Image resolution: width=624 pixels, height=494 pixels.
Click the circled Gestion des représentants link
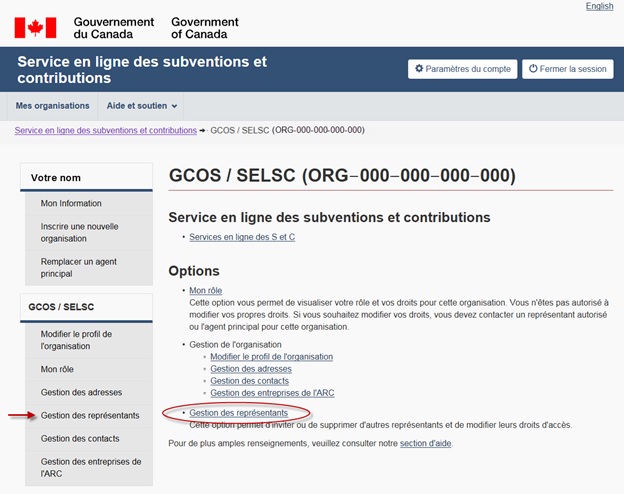(238, 412)
